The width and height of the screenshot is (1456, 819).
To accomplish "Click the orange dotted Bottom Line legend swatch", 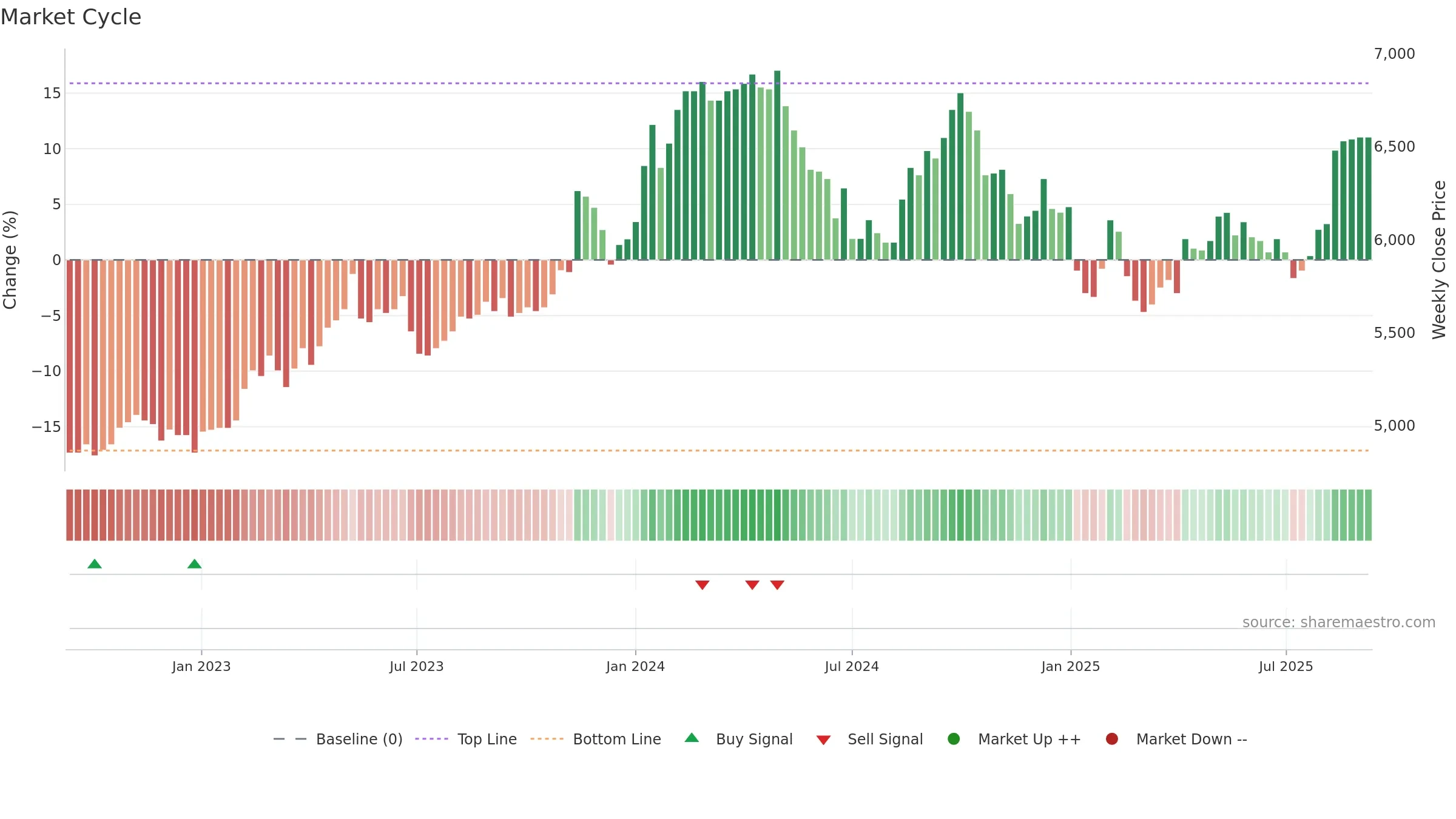I will [547, 739].
